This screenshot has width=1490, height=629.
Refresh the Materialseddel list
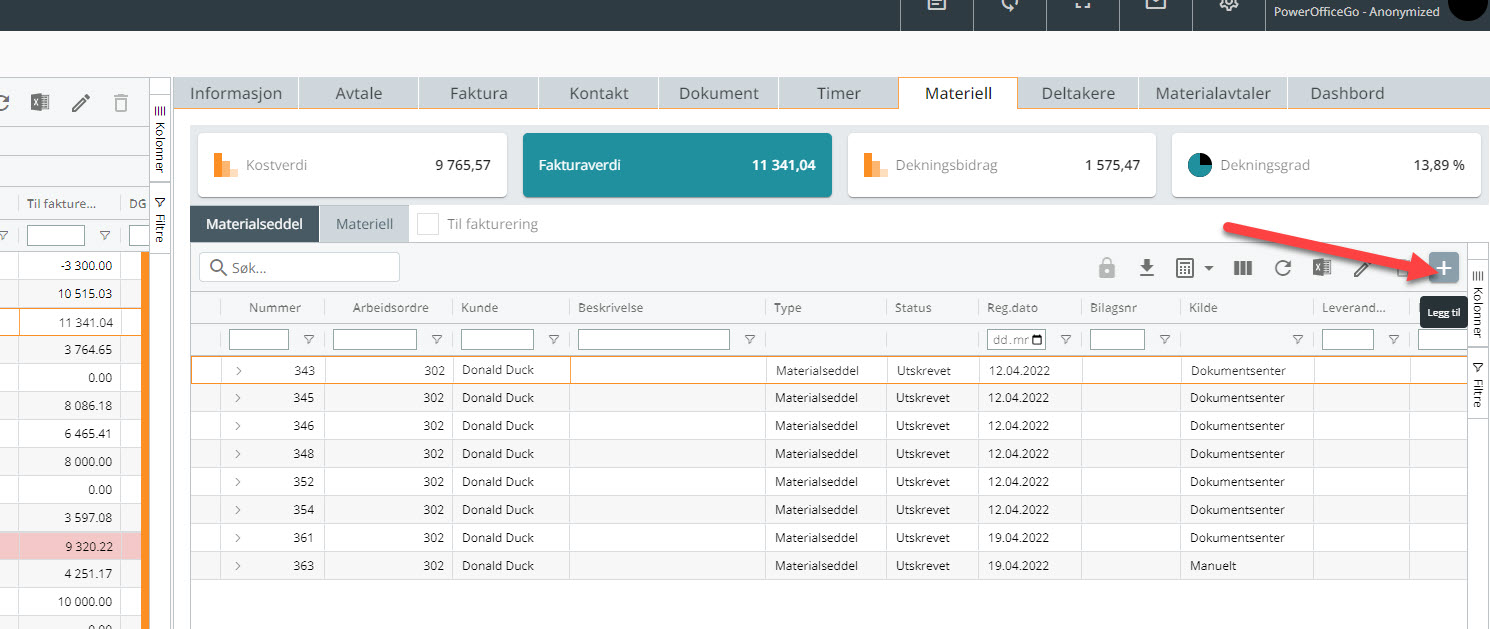tap(1282, 268)
